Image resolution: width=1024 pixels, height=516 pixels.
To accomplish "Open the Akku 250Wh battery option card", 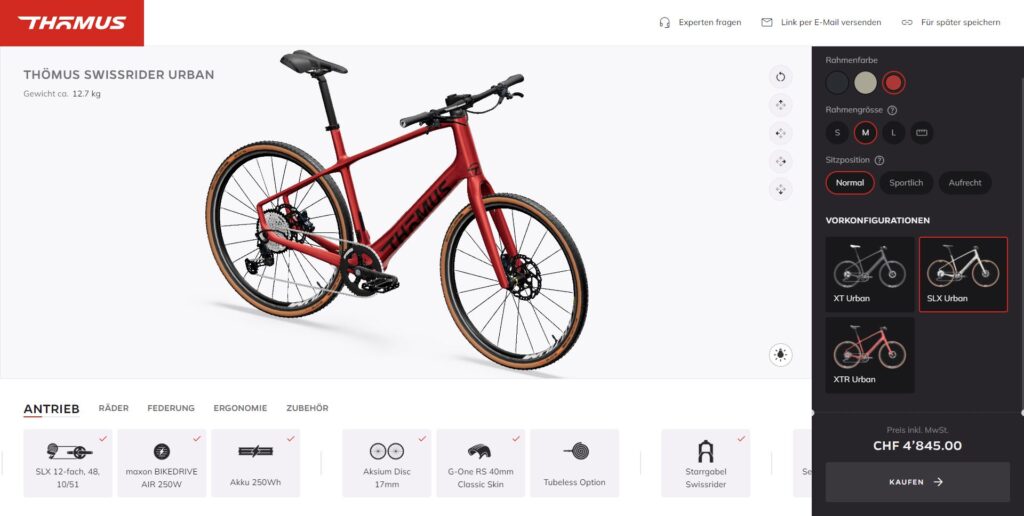I will click(255, 463).
